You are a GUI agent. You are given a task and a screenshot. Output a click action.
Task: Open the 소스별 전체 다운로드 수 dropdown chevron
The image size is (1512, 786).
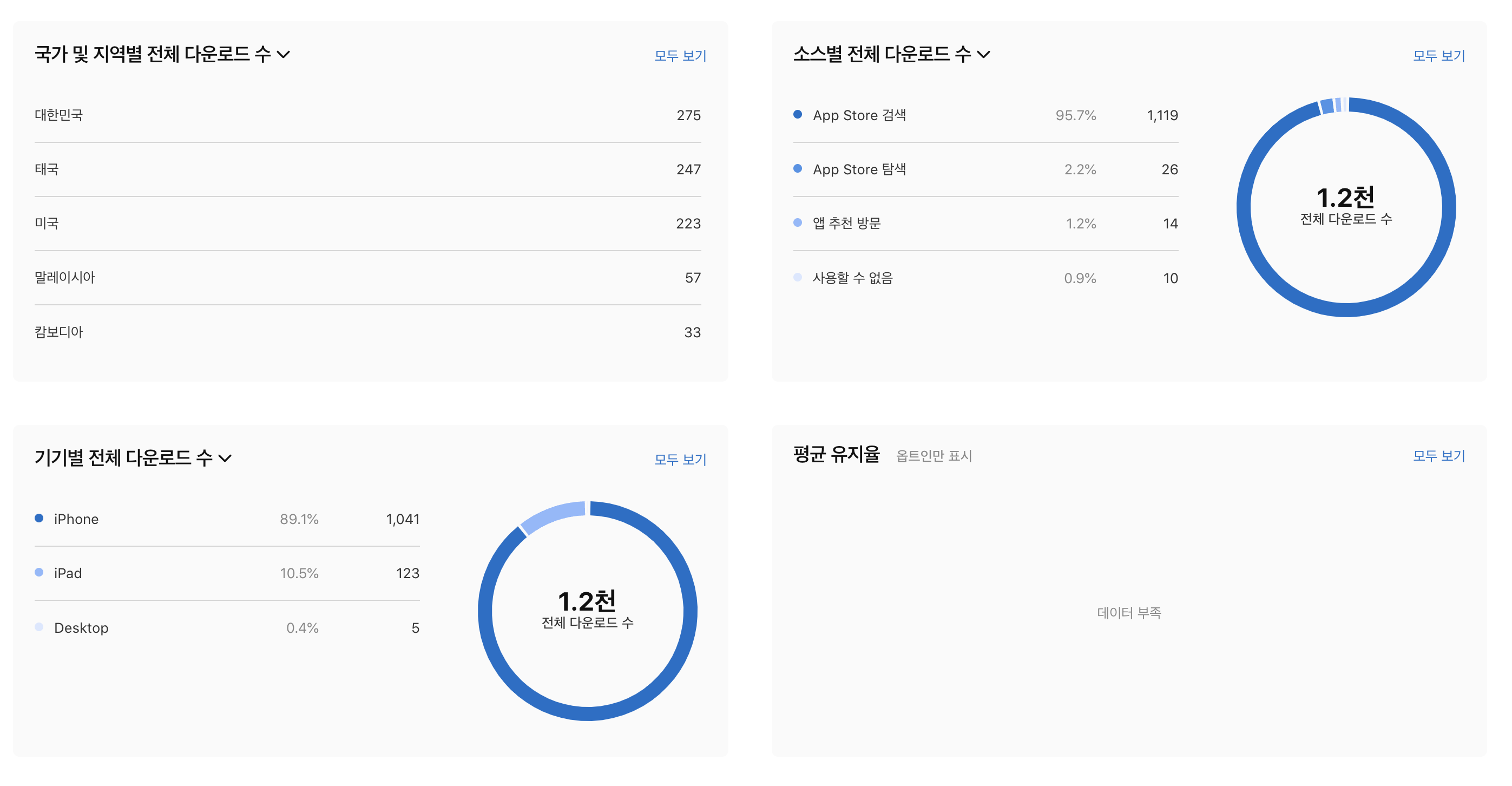point(983,55)
